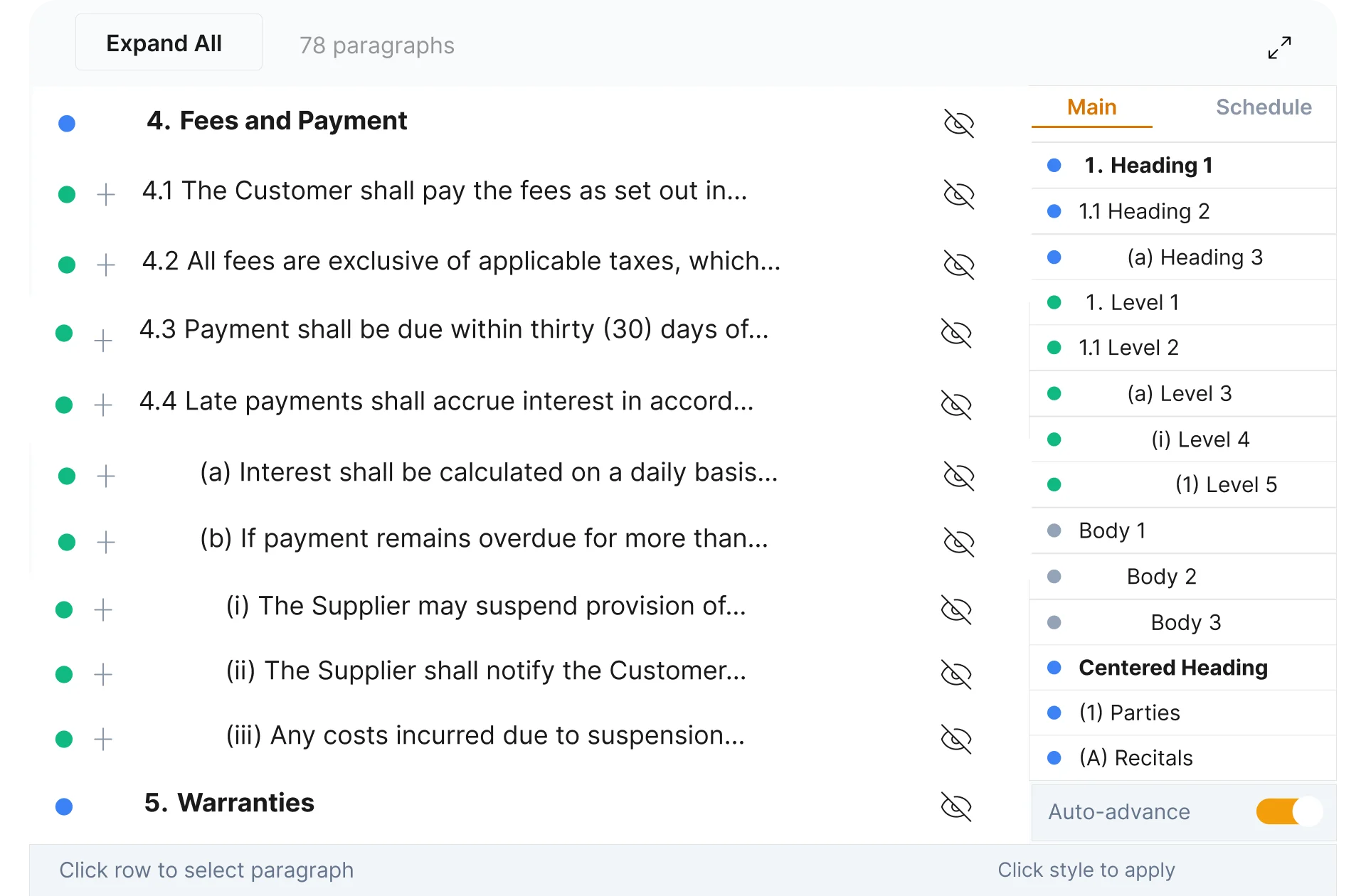The width and height of the screenshot is (1366, 896).
Task: Toggle the Auto-advance switch
Action: click(x=1288, y=811)
